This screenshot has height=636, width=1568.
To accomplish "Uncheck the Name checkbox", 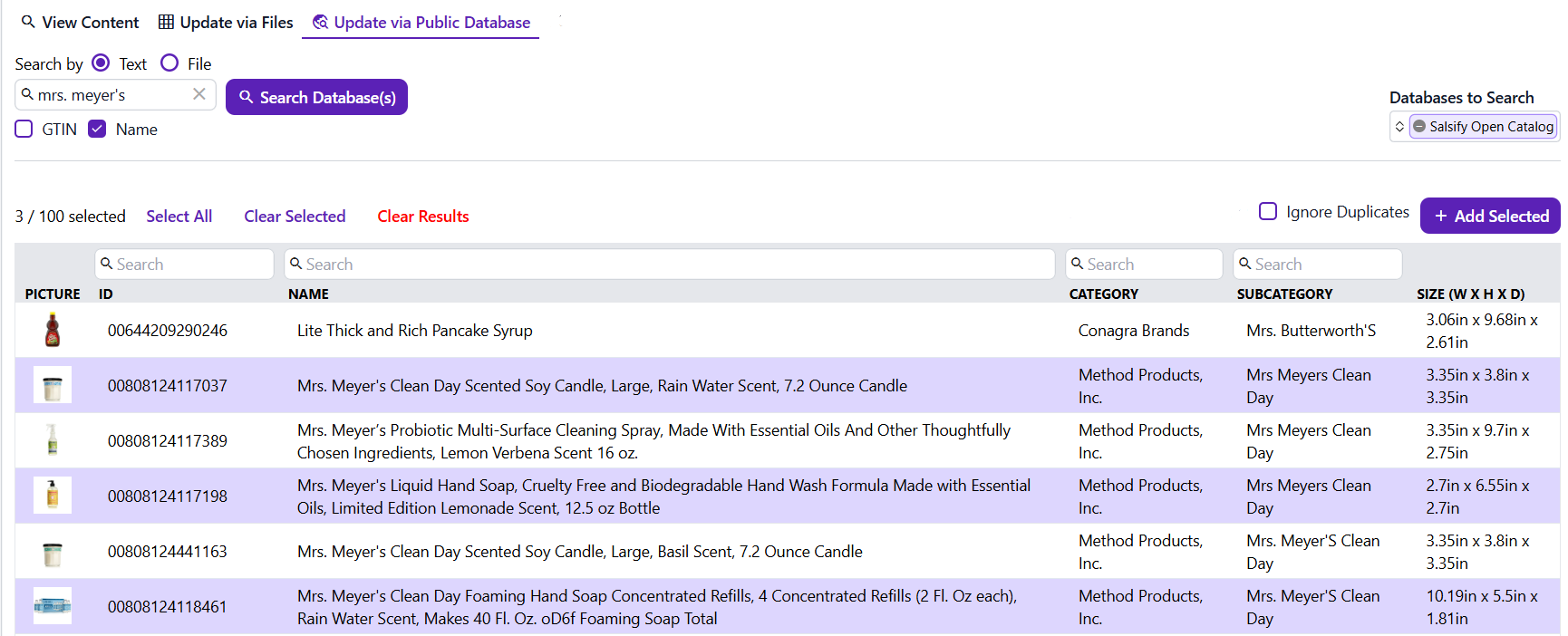I will 98,130.
